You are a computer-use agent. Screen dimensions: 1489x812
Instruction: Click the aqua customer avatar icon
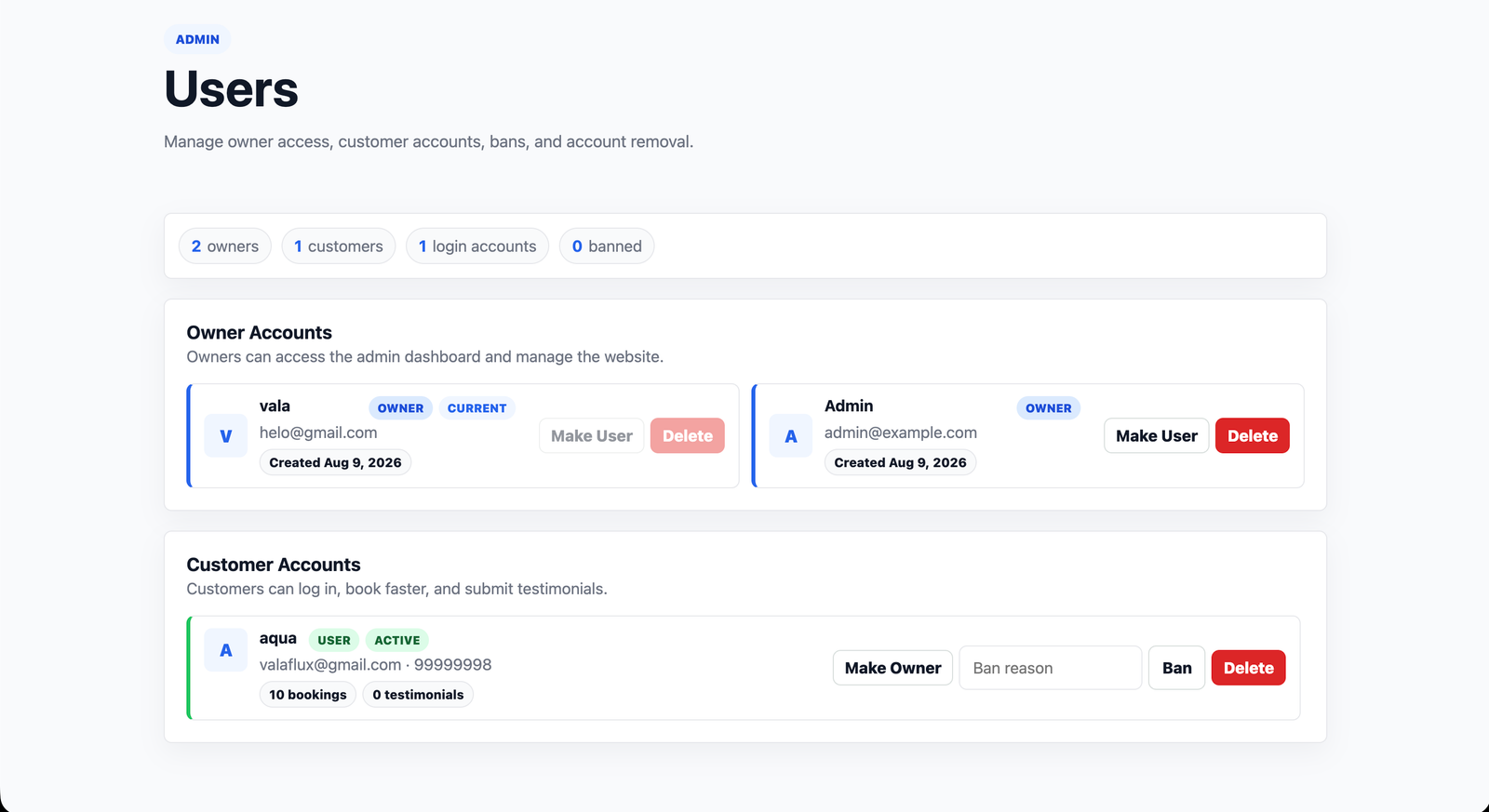(x=225, y=650)
